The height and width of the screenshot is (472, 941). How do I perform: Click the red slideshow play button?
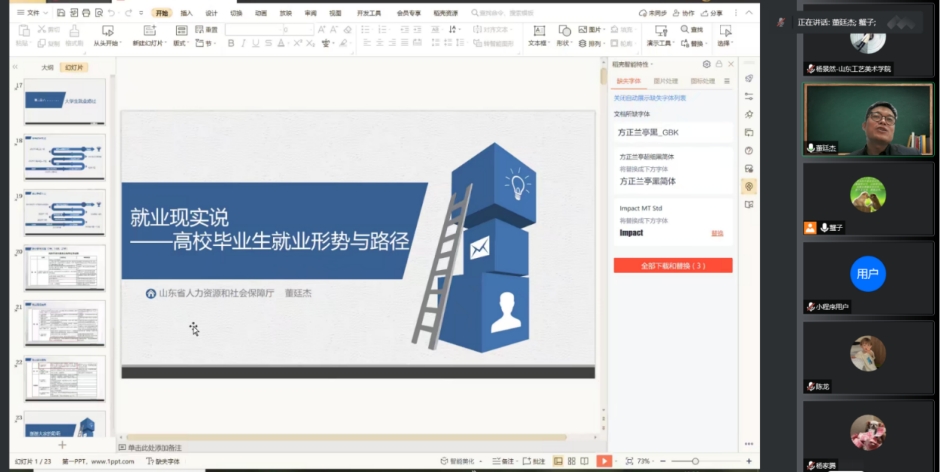coord(604,461)
